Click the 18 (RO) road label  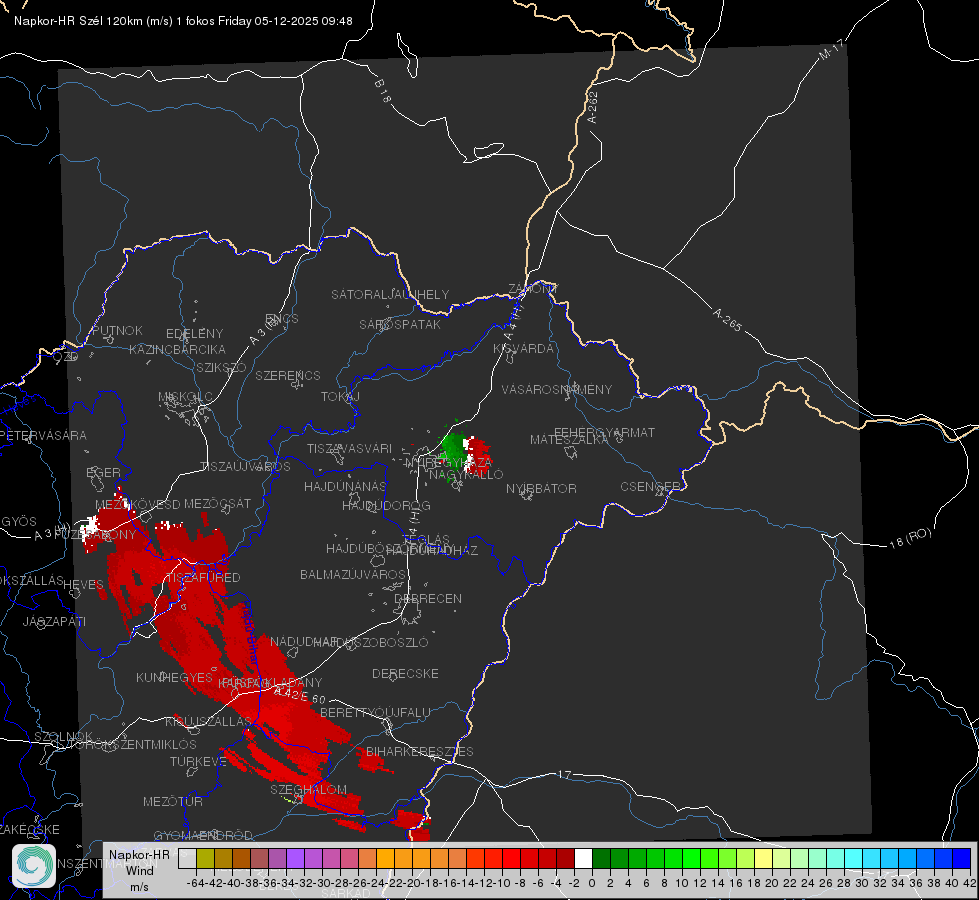click(910, 538)
